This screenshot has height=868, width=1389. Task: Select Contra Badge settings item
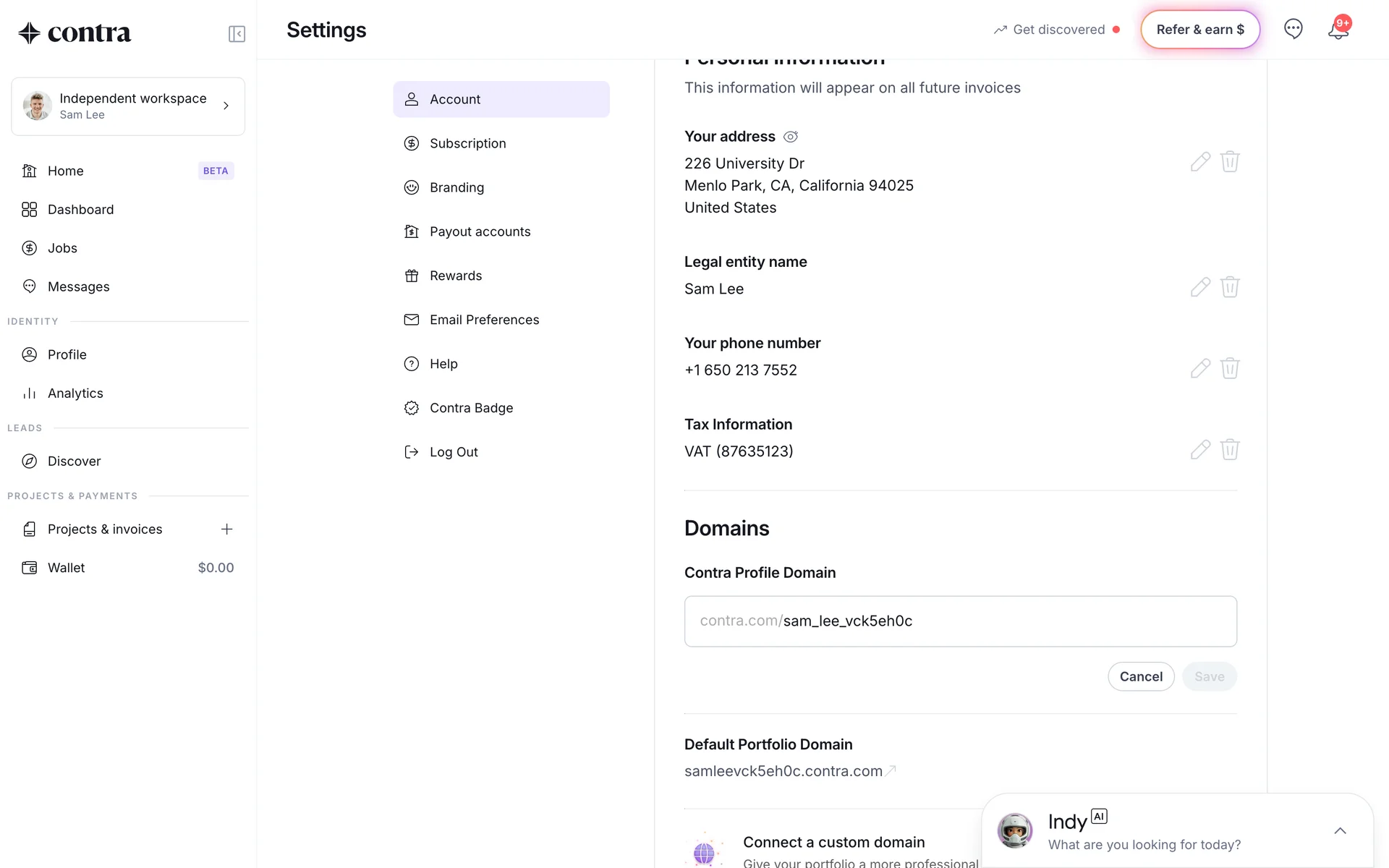[x=471, y=408]
